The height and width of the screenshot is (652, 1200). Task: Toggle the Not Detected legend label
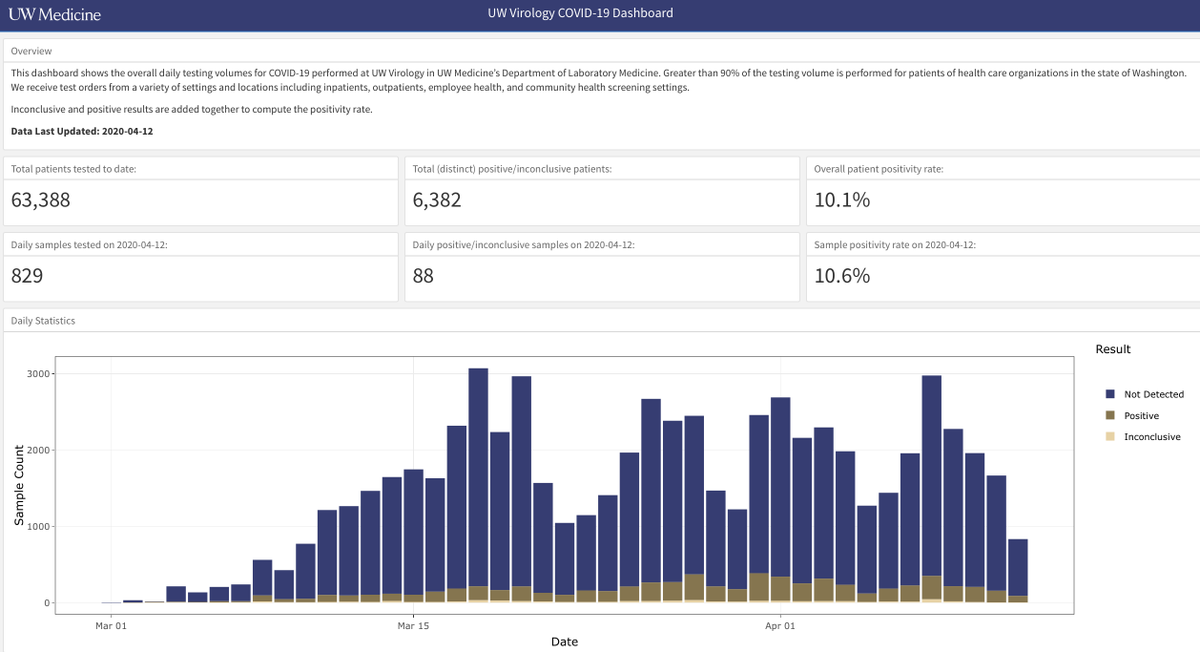[1153, 394]
